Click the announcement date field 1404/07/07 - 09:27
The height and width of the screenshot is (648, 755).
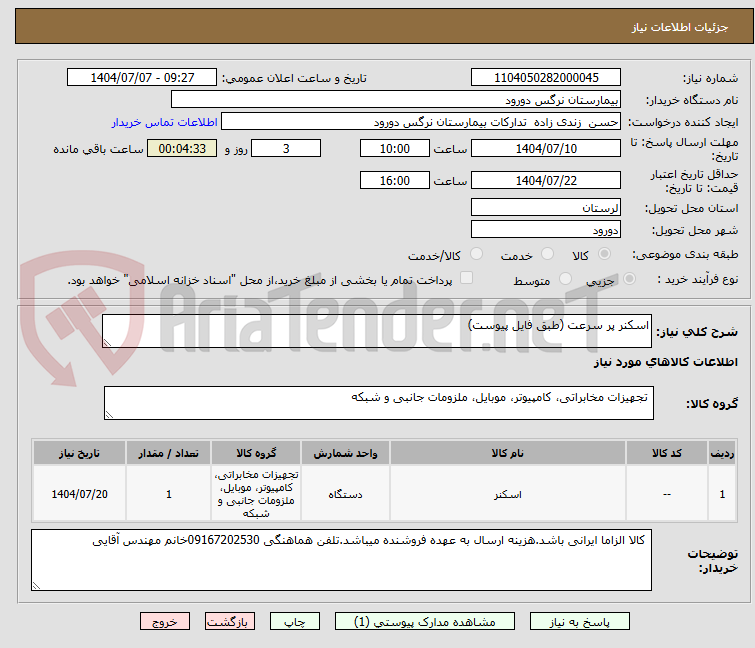point(142,78)
